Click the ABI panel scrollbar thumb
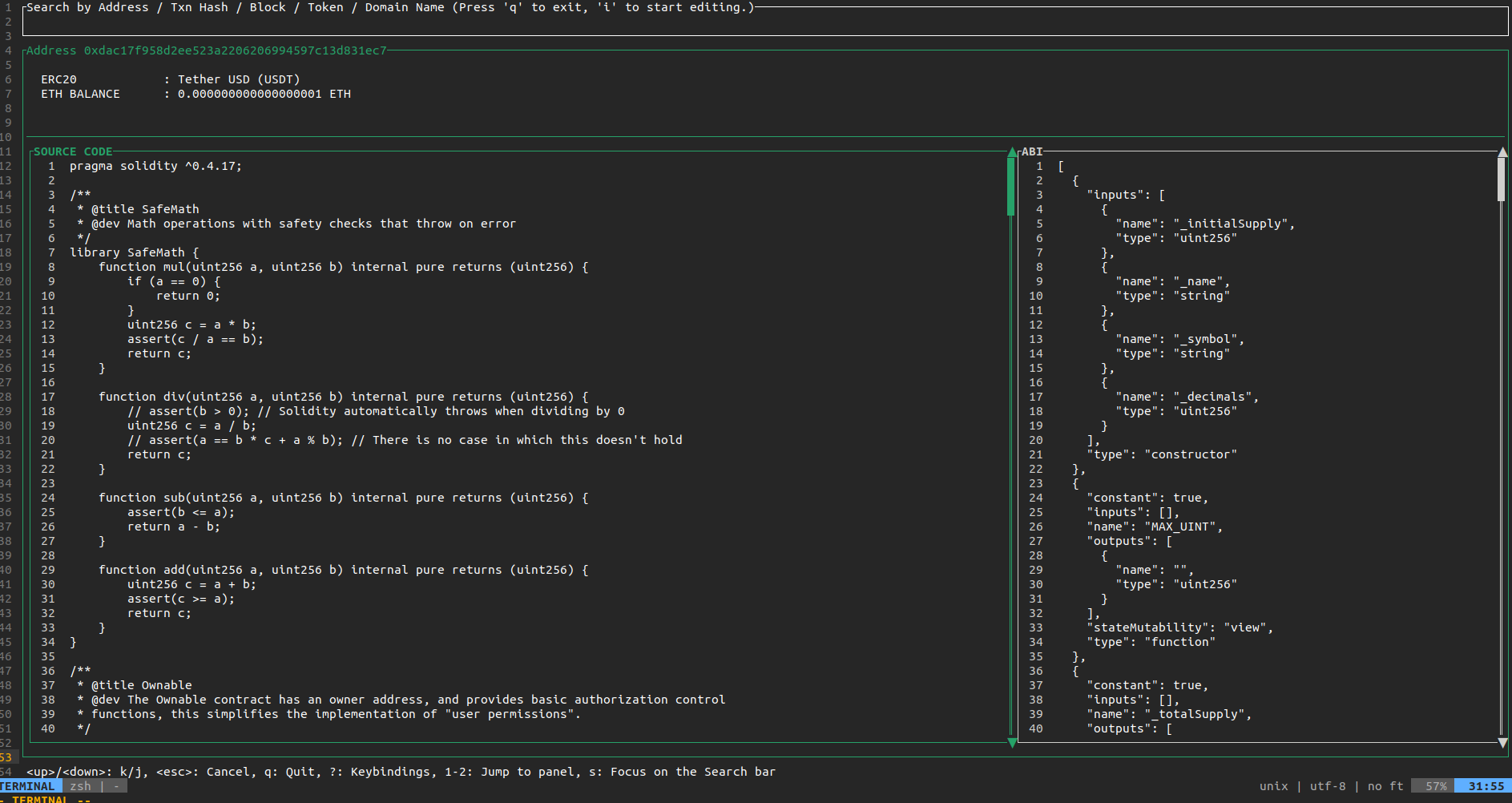Screen dimensions: 1512x803 [1501, 180]
